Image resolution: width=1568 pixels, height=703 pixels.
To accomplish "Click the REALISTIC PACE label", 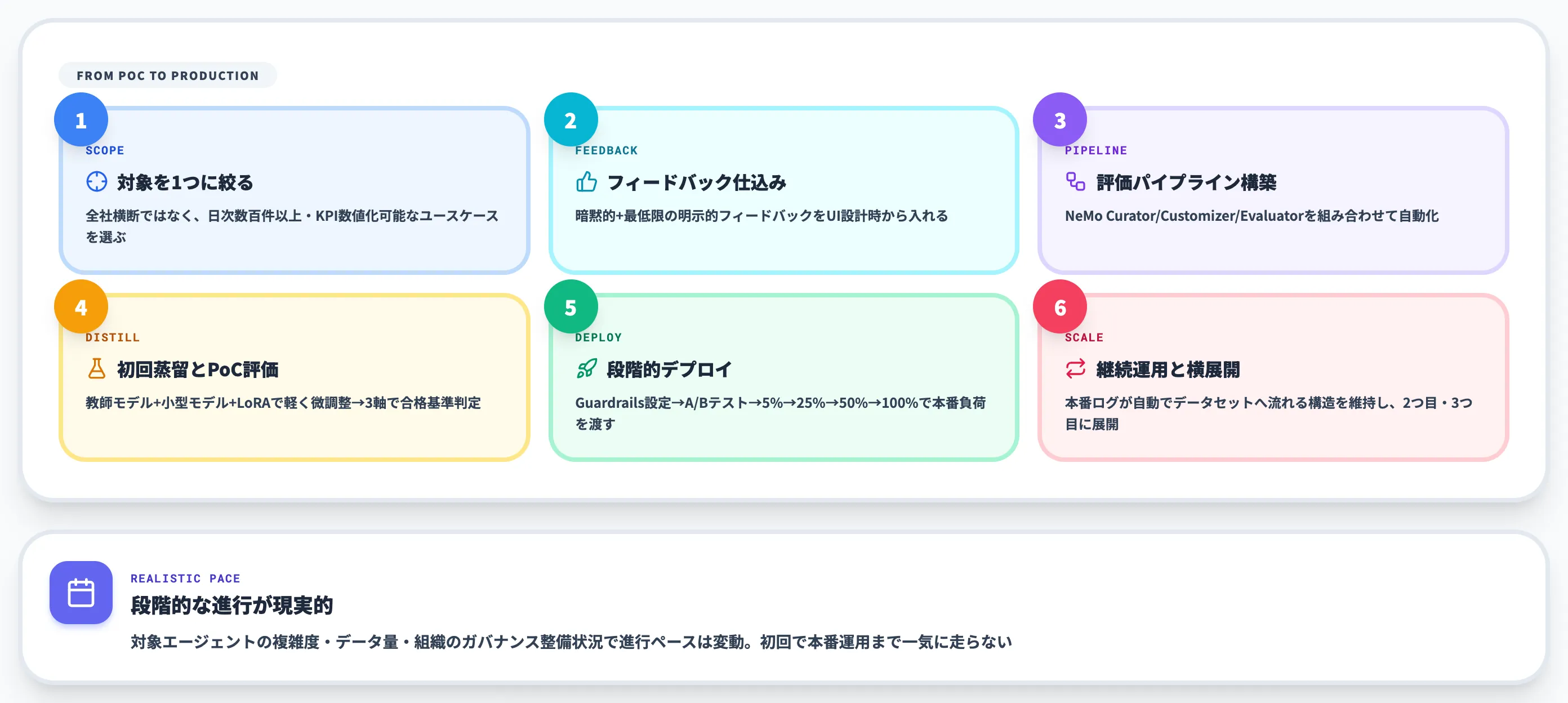I will [185, 578].
